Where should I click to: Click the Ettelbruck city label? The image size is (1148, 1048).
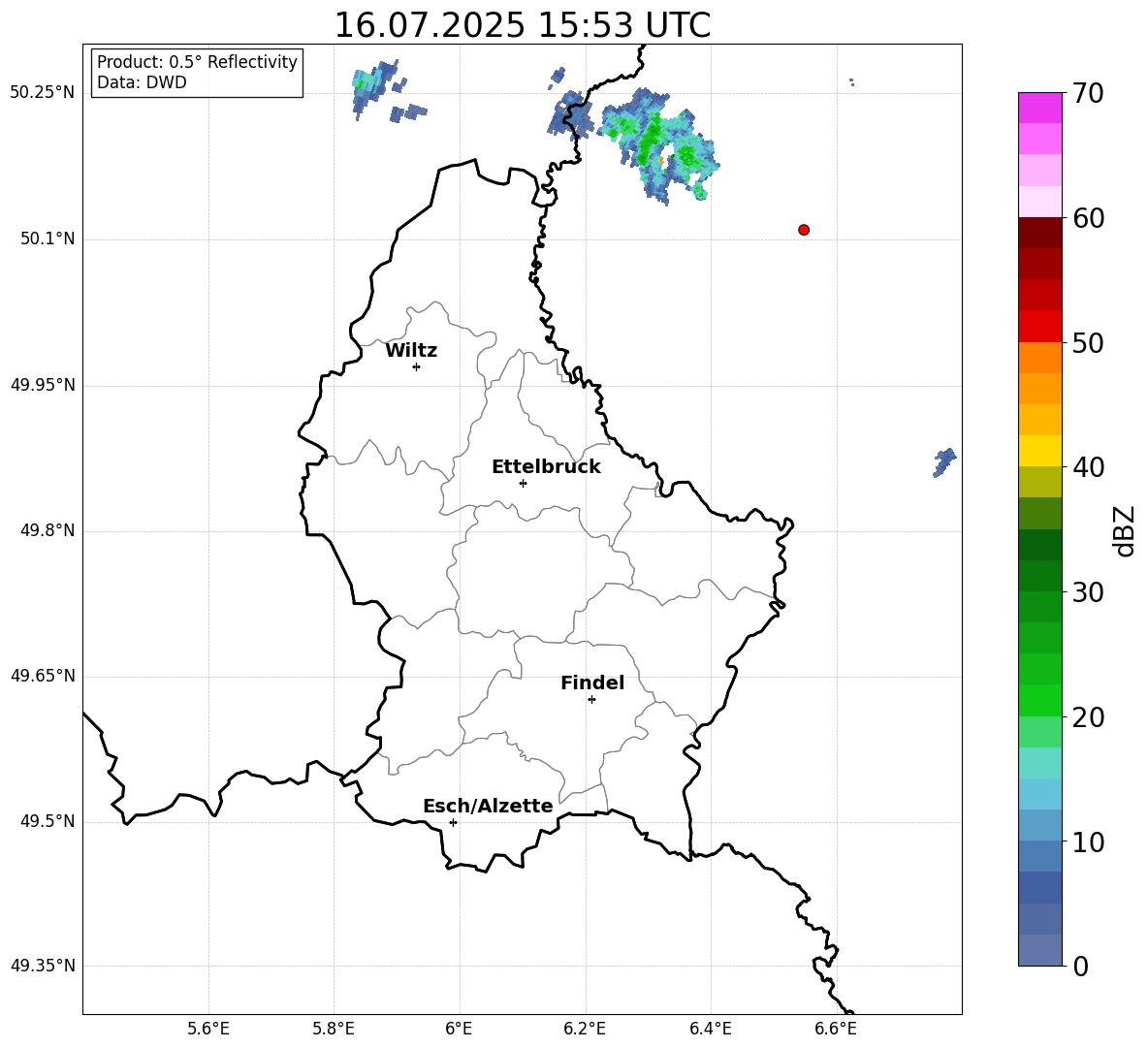[x=546, y=467]
